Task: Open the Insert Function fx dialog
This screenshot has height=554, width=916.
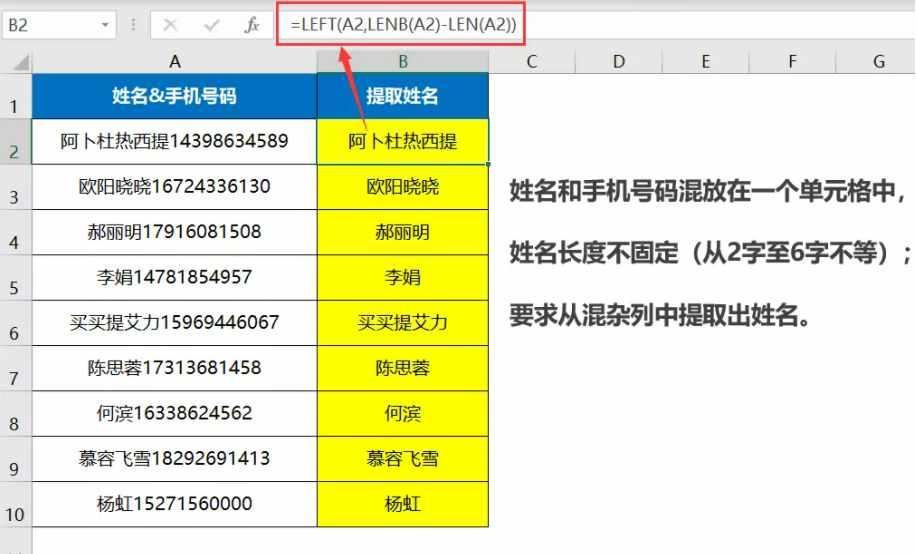Action: 252,25
